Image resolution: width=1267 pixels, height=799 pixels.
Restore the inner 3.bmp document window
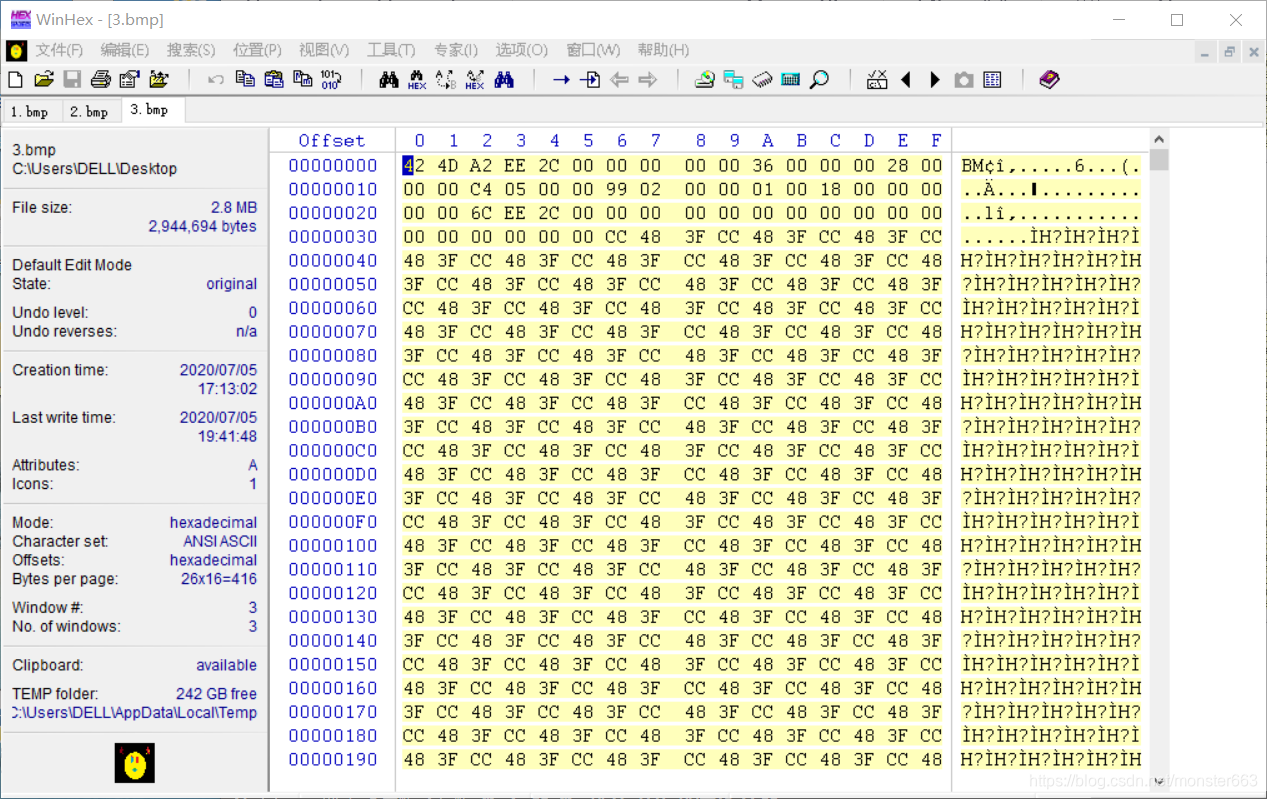(1229, 52)
